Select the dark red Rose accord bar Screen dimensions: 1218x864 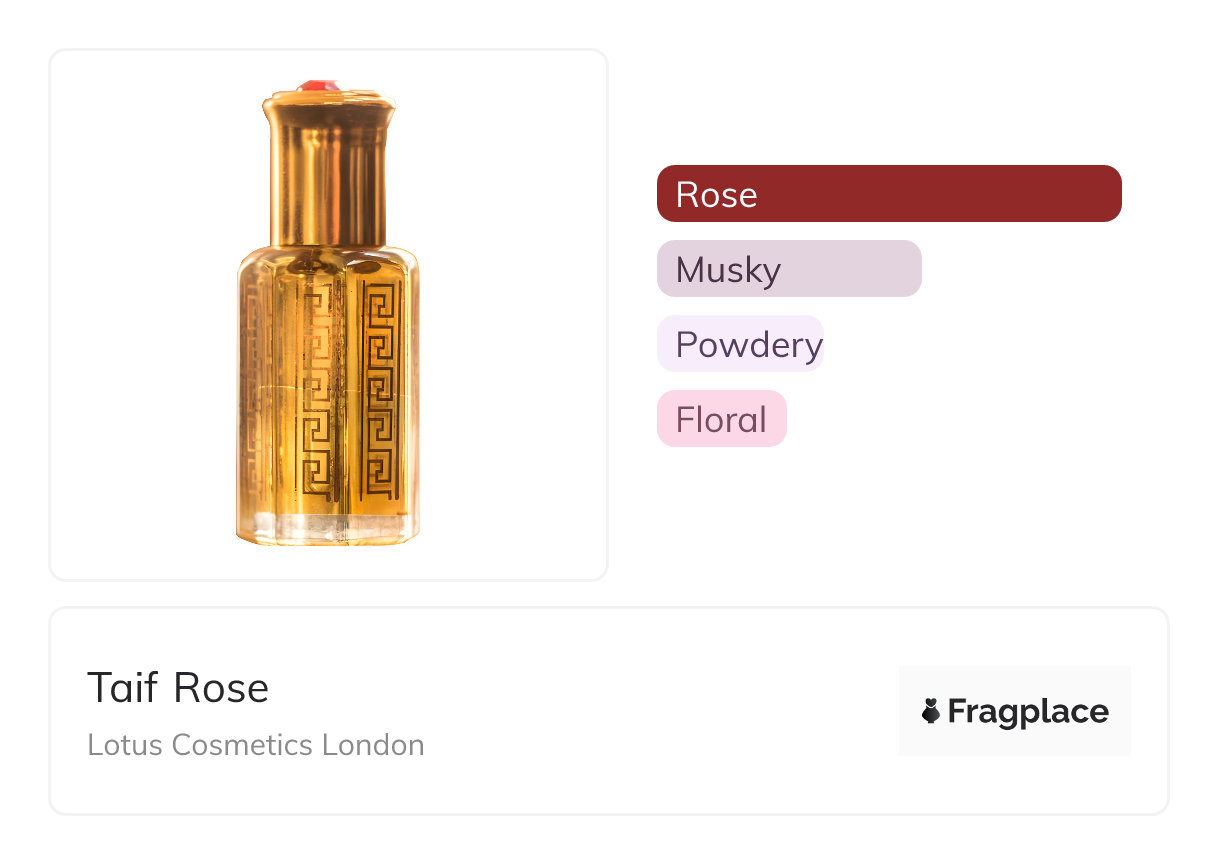coord(889,193)
